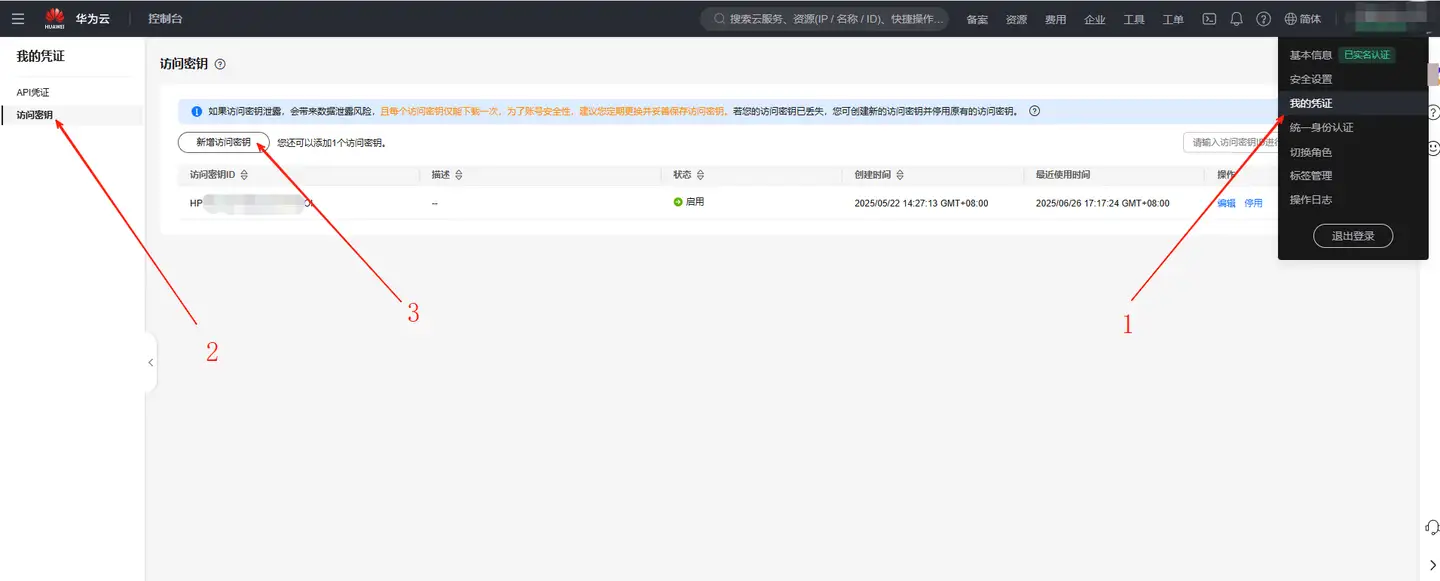Click help icon at end of info banner

[1034, 111]
